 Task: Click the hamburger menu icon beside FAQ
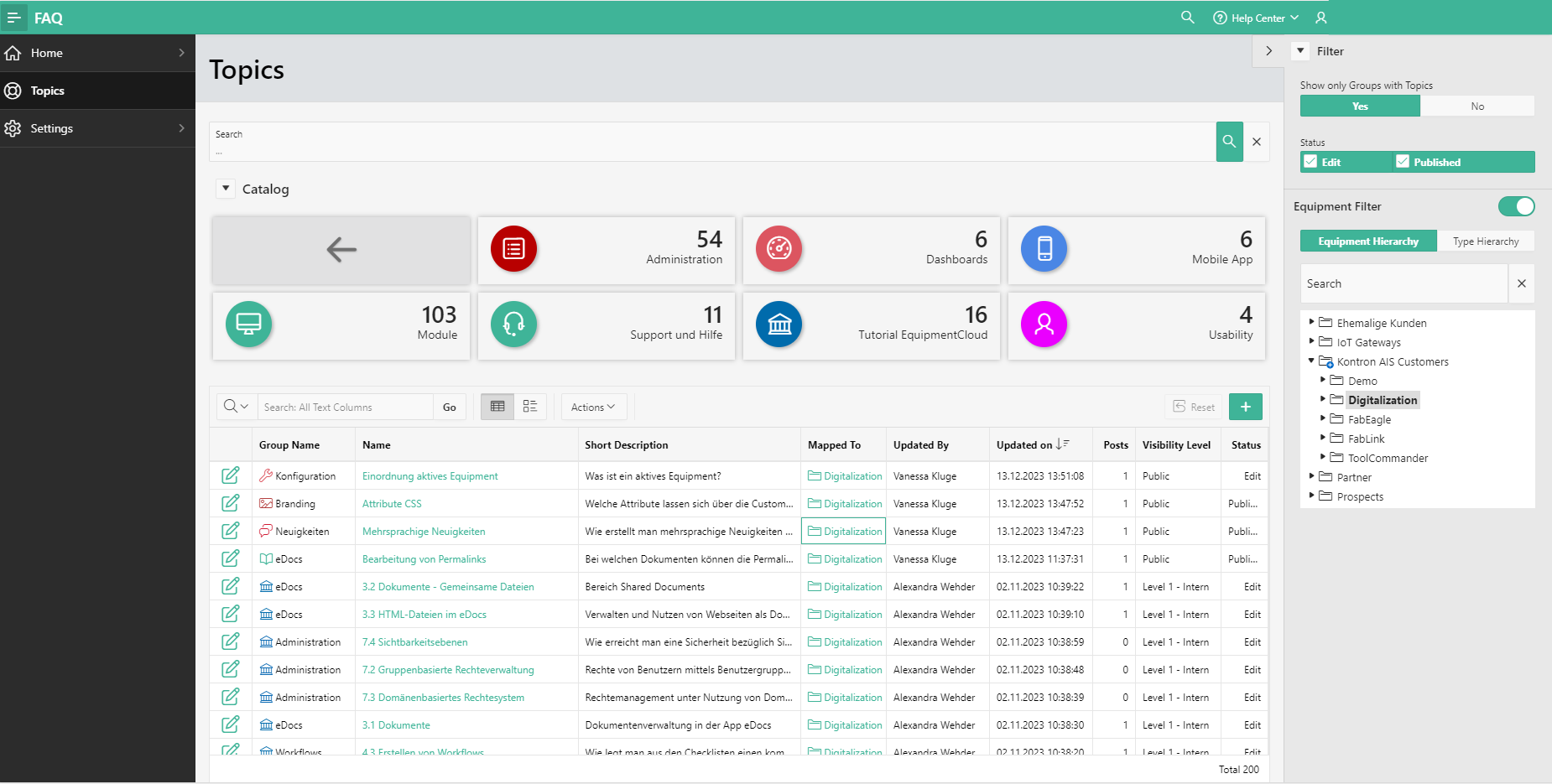(14, 18)
